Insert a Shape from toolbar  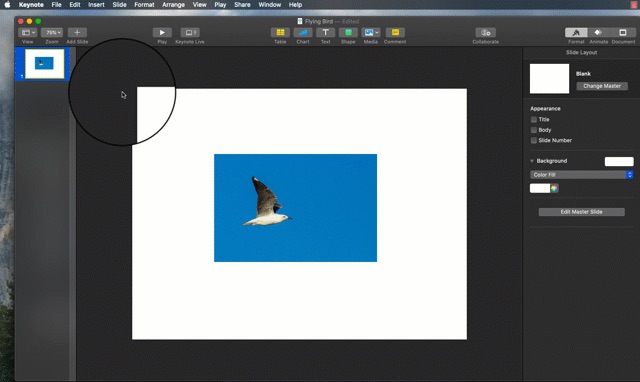(348, 33)
